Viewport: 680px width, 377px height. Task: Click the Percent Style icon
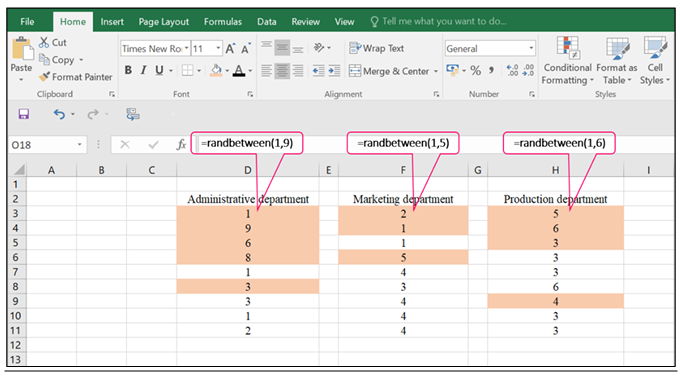(475, 70)
